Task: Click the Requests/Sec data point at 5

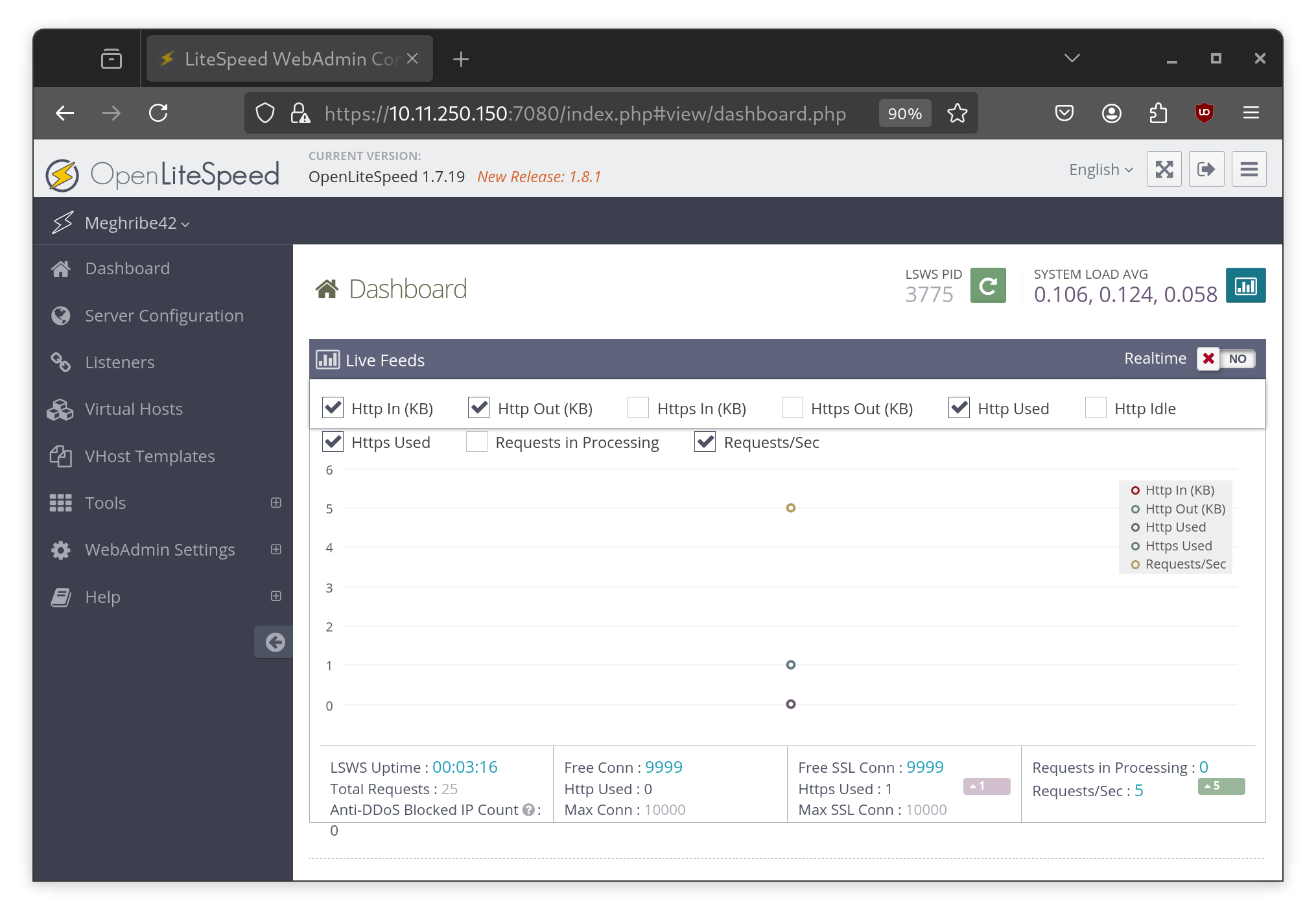Action: [x=791, y=508]
